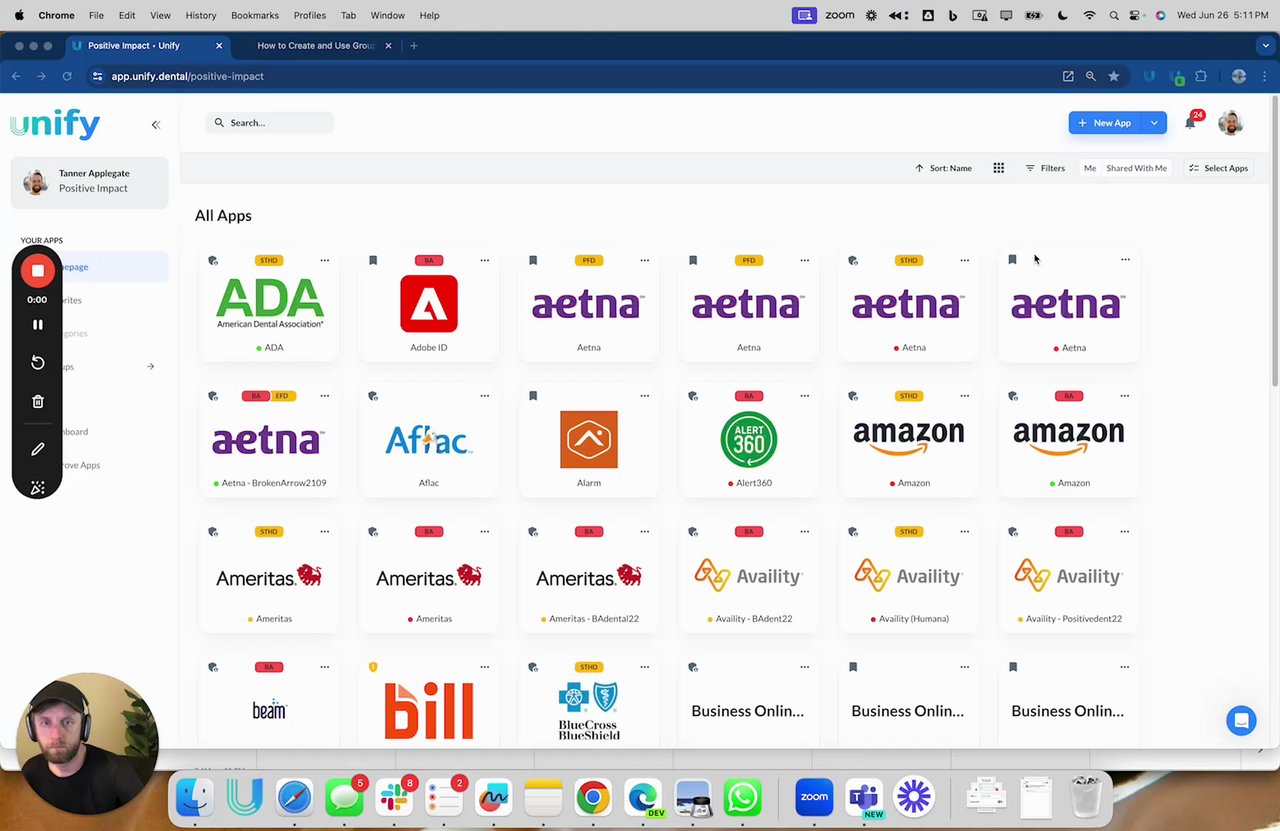Viewport: 1280px width, 831px height.
Task: Reverse sort direction via Sort: Name
Action: coord(943,168)
